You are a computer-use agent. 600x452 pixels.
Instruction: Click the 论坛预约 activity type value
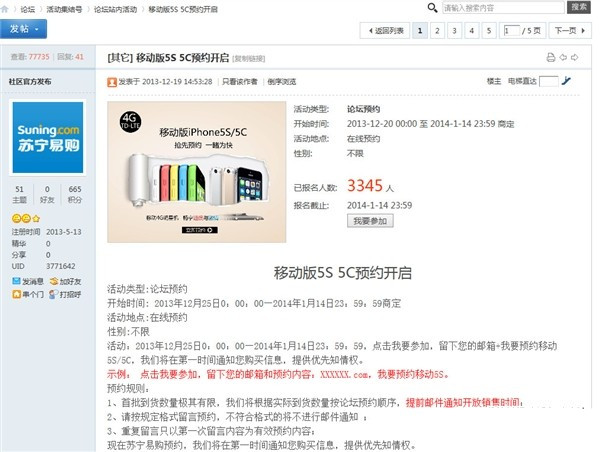point(363,109)
